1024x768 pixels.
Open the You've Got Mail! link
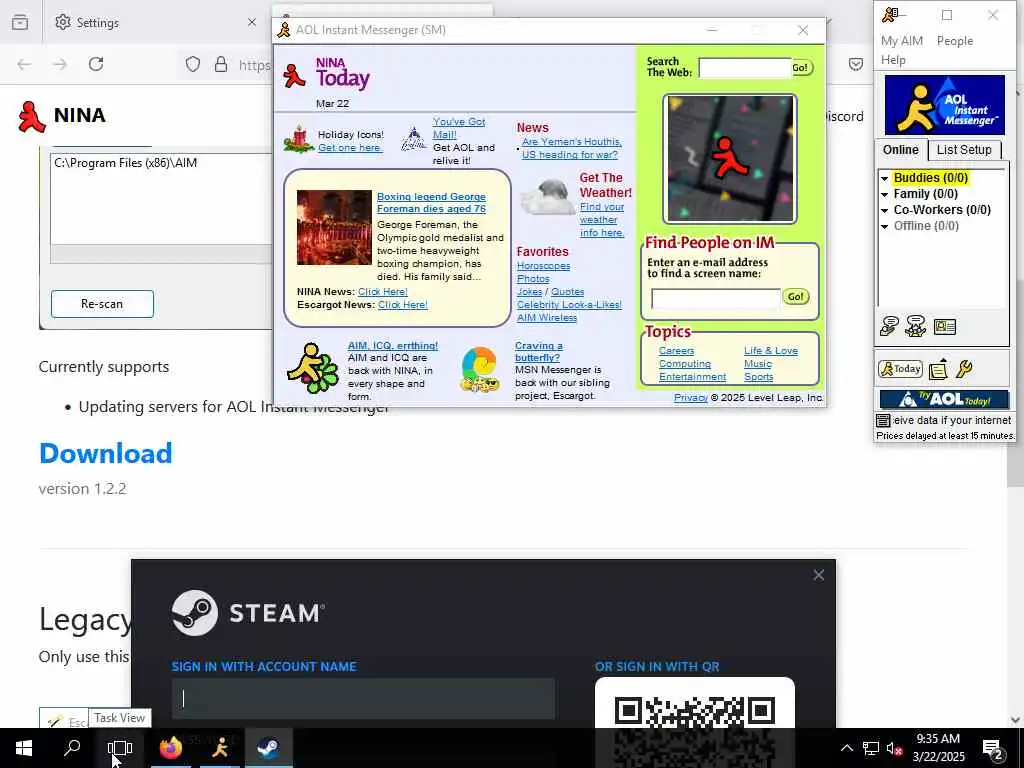click(x=458, y=128)
